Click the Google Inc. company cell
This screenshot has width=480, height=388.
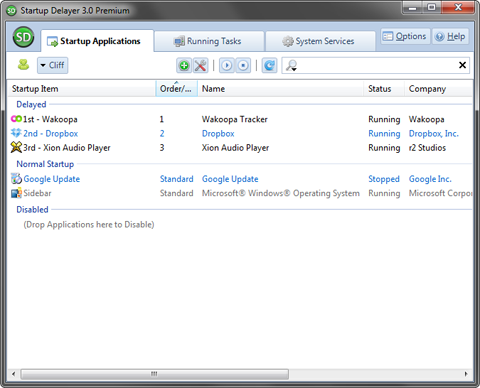430,179
